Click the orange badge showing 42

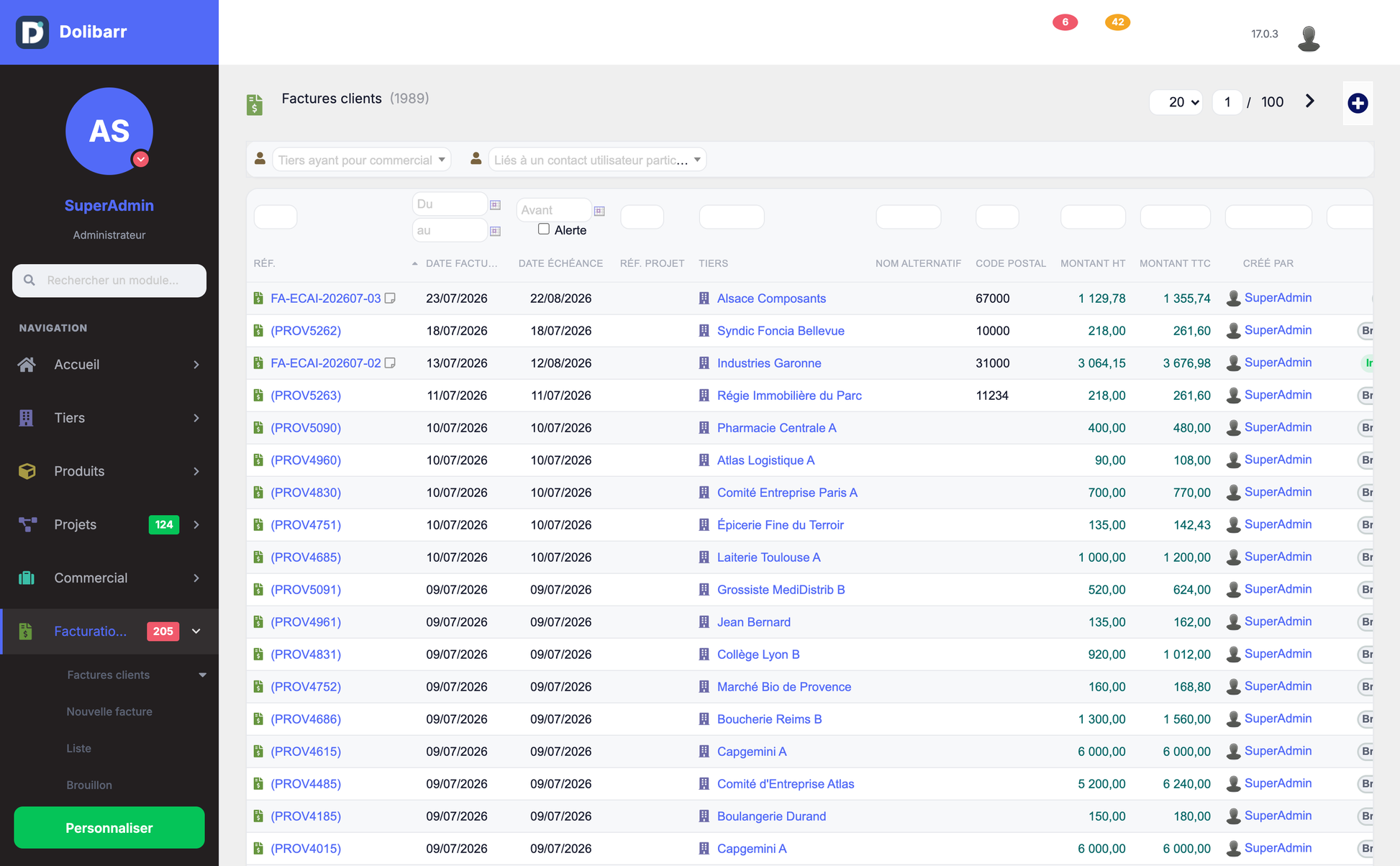[x=1117, y=22]
